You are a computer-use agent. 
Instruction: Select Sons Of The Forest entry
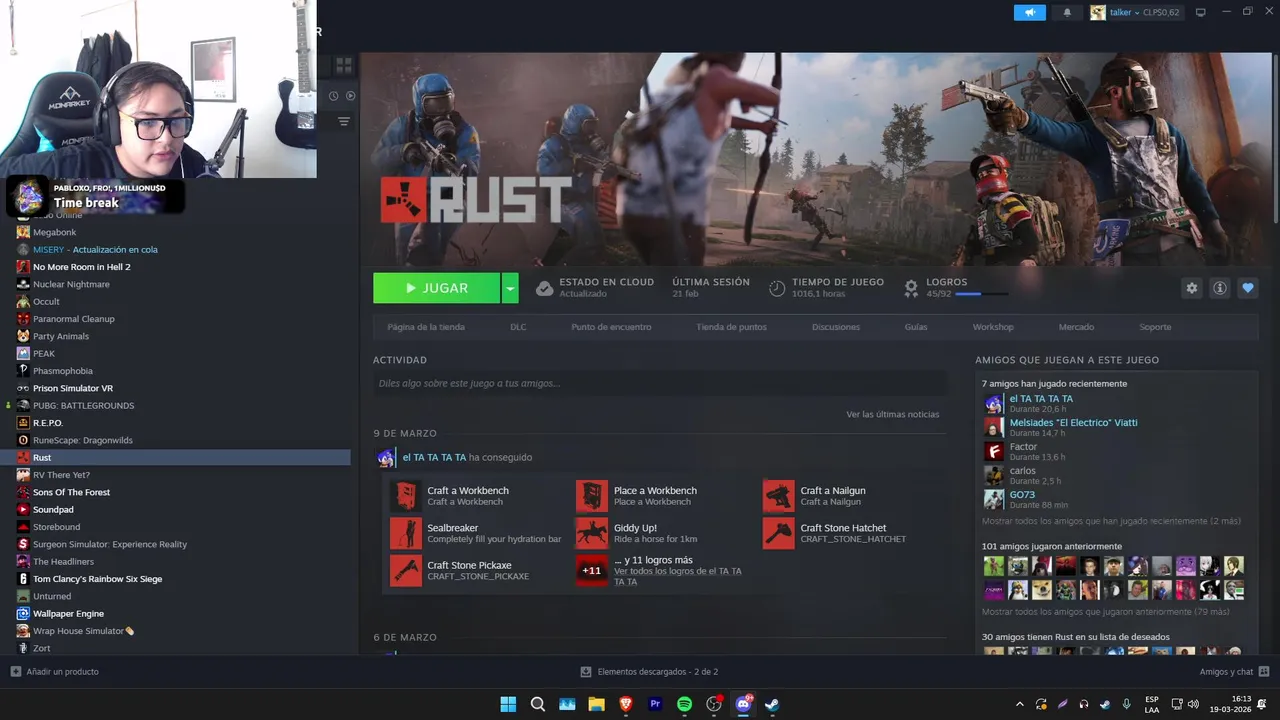pyautogui.click(x=71, y=492)
